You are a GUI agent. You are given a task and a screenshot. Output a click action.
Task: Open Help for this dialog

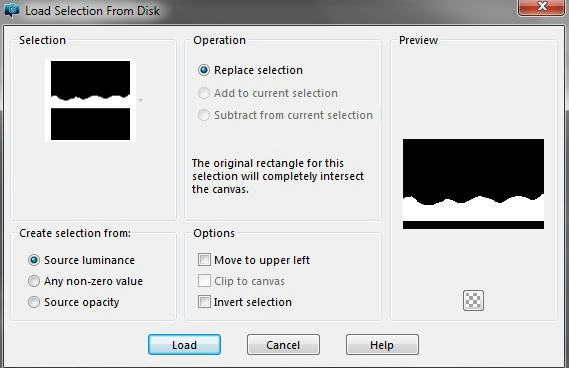click(382, 344)
